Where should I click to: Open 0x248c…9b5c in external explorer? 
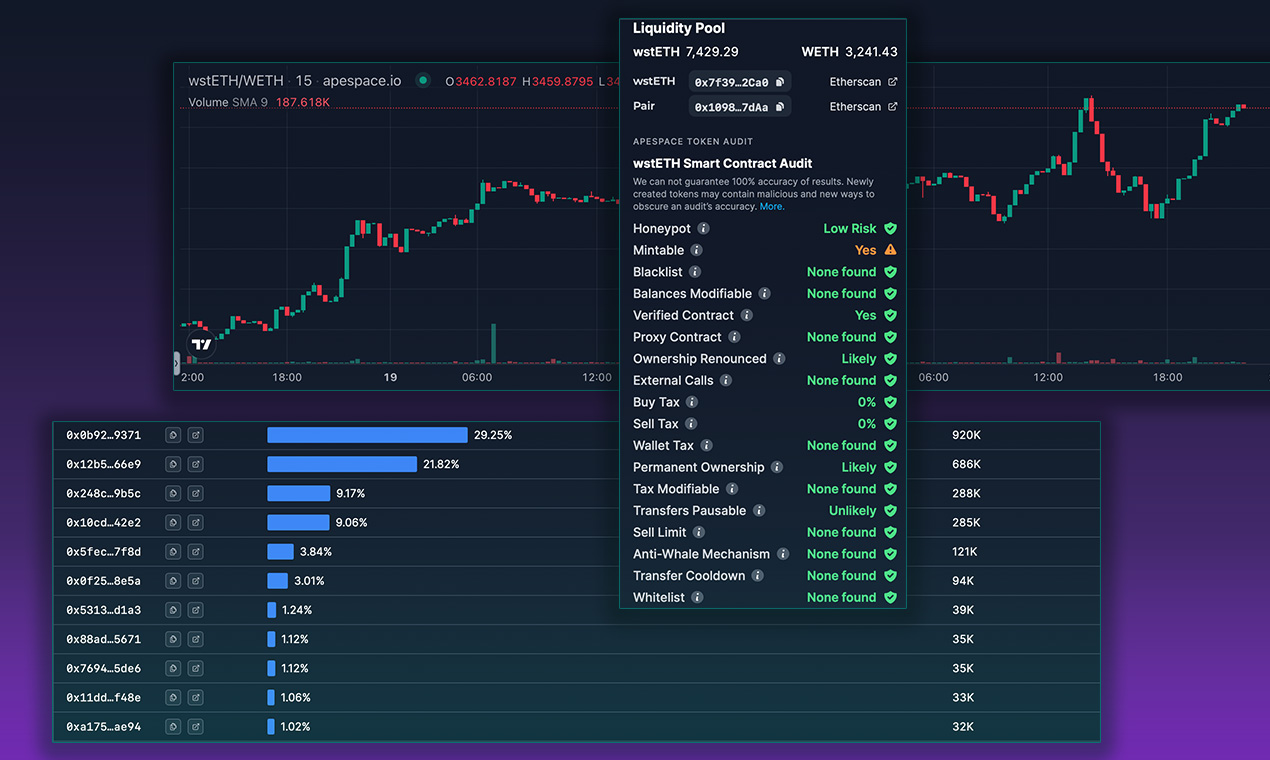coord(196,493)
